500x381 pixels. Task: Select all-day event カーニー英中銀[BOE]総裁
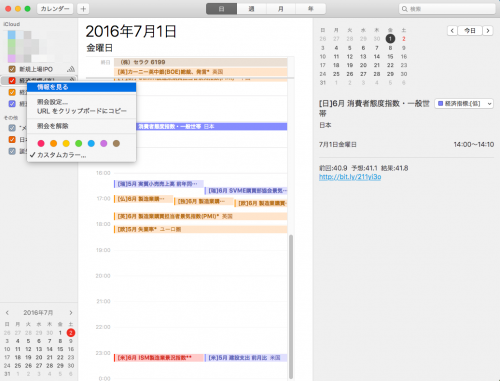[x=201, y=72]
